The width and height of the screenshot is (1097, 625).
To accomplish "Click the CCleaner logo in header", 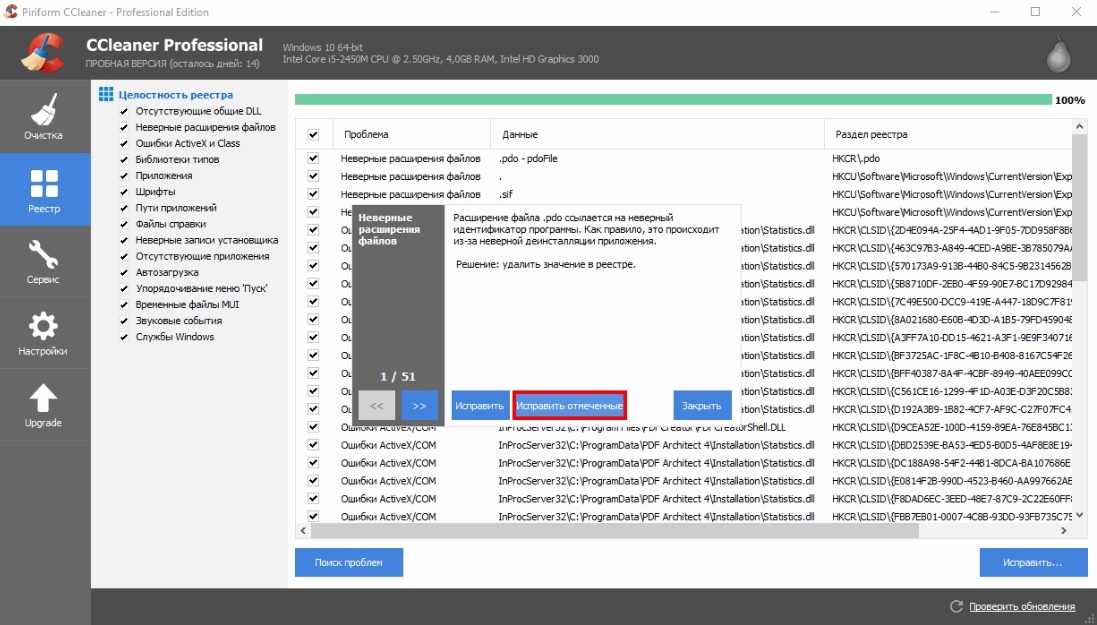I will [44, 52].
